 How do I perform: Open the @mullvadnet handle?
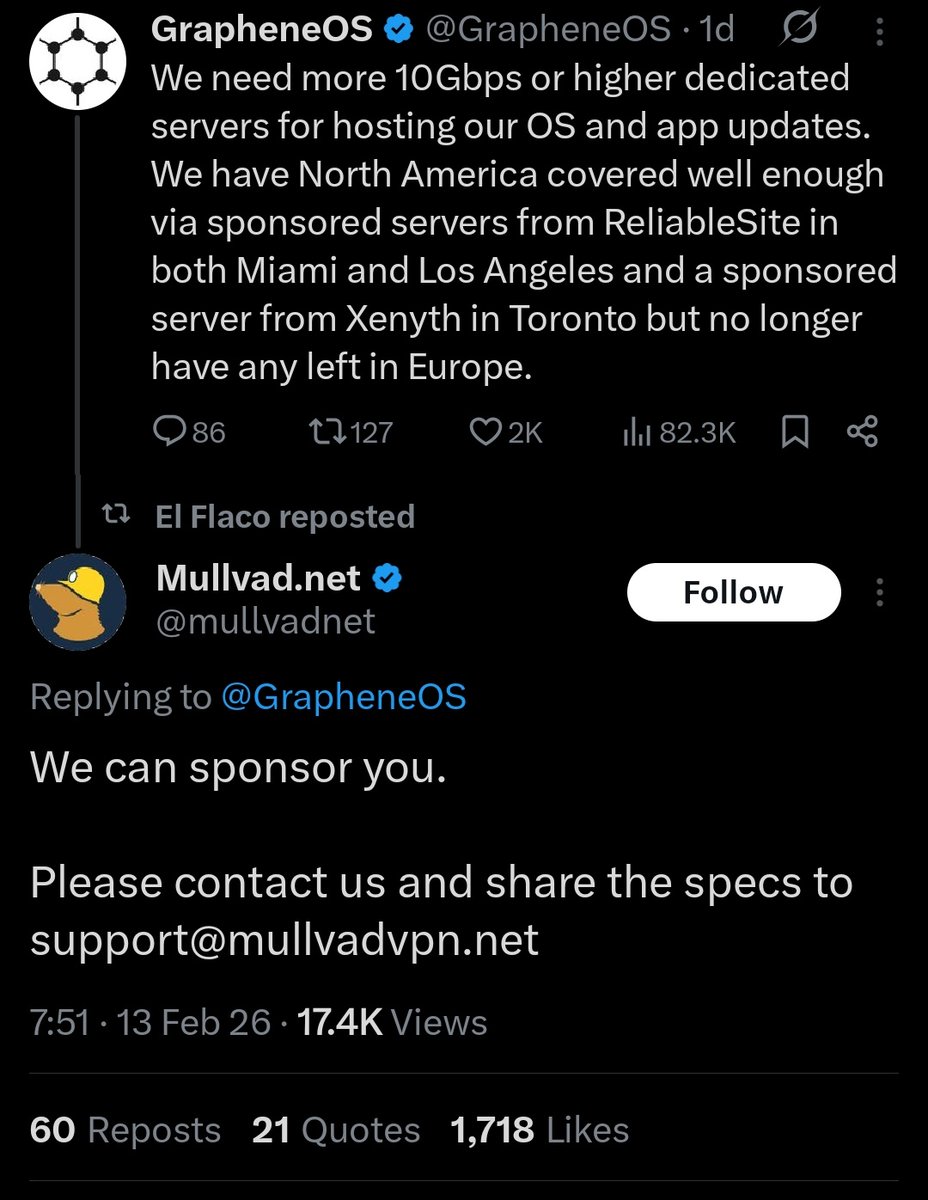tap(265, 622)
